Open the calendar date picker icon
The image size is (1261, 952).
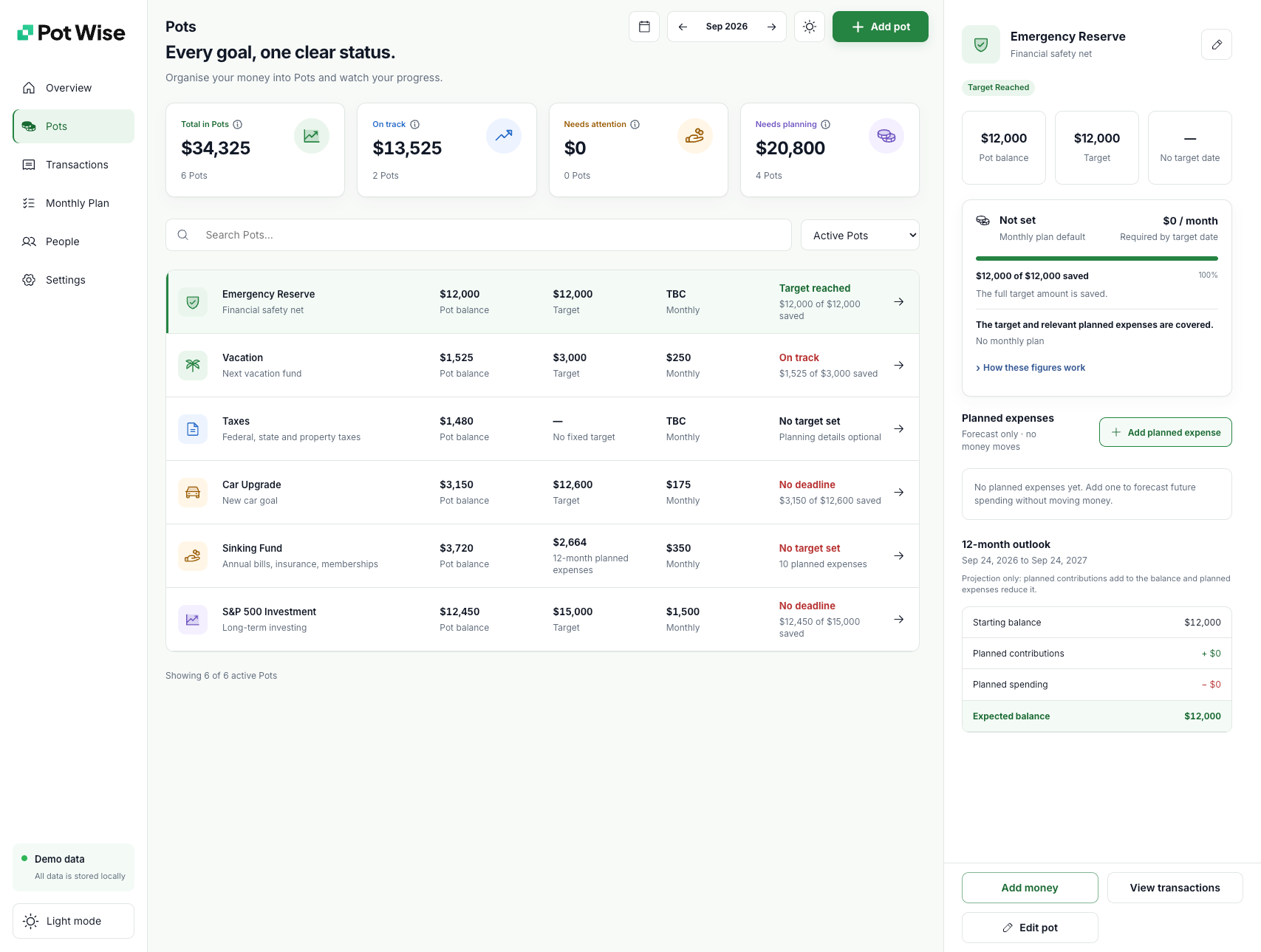(x=644, y=27)
